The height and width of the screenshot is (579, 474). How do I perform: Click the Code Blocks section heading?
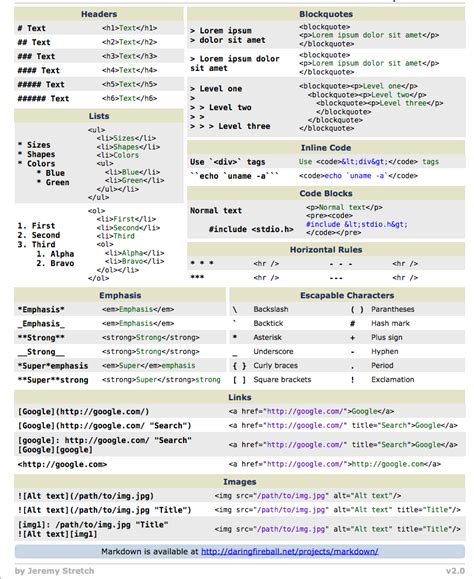(326, 193)
